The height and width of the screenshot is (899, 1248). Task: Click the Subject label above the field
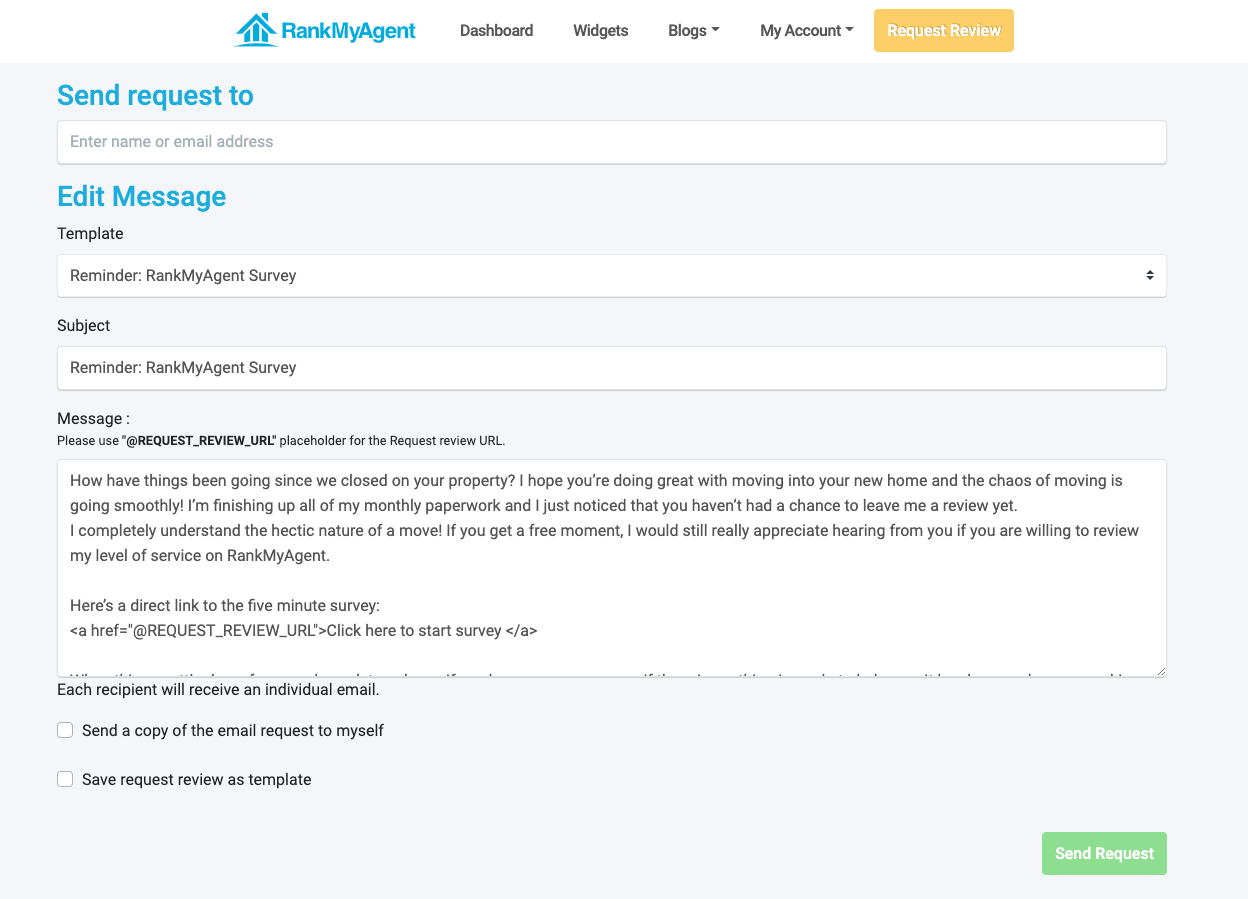(84, 326)
